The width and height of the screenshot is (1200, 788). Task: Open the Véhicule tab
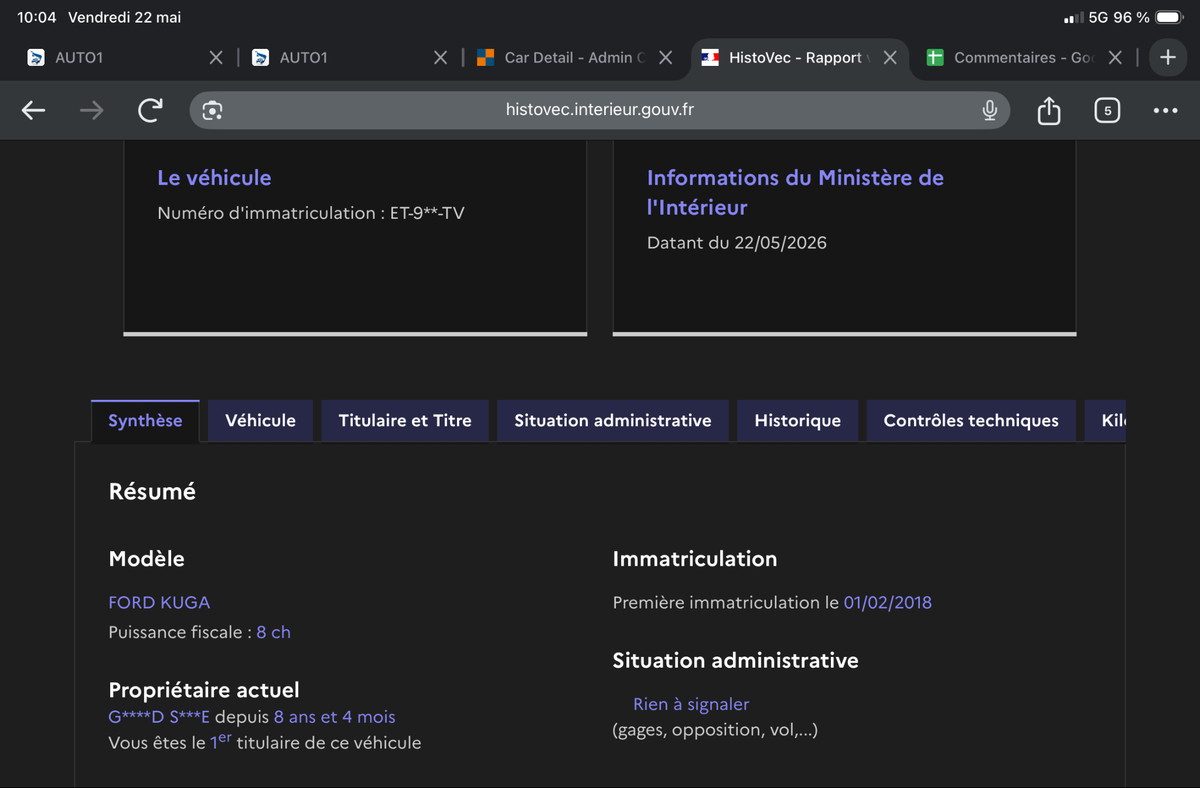click(261, 421)
